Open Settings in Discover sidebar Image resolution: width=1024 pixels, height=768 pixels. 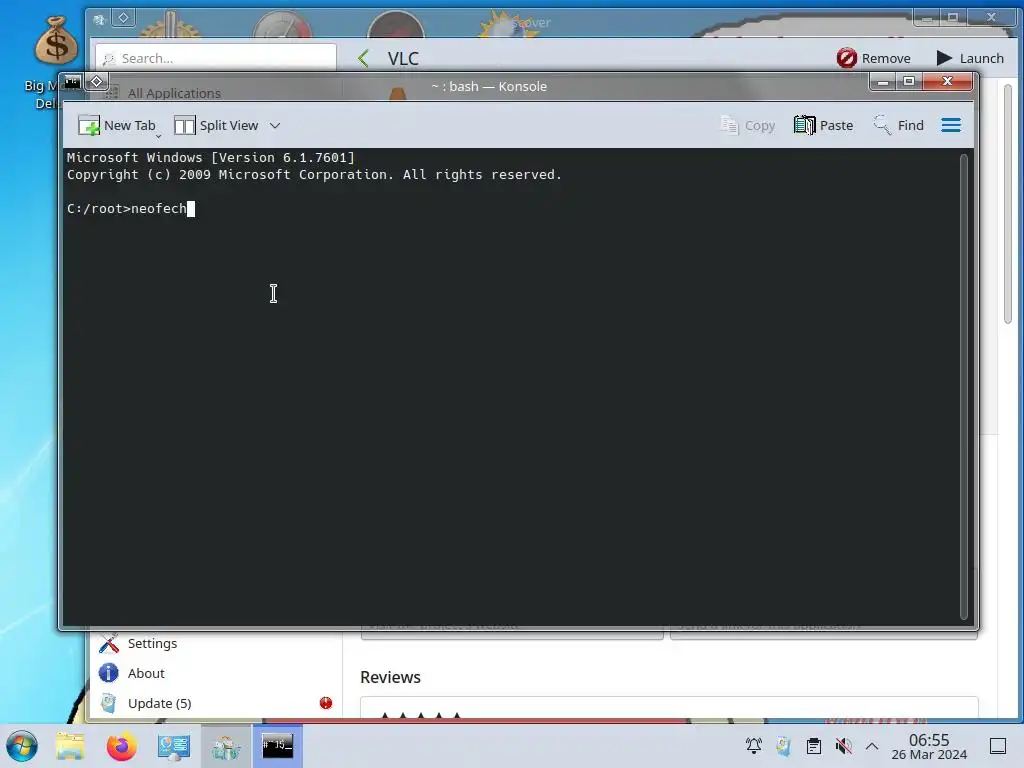(216, 643)
